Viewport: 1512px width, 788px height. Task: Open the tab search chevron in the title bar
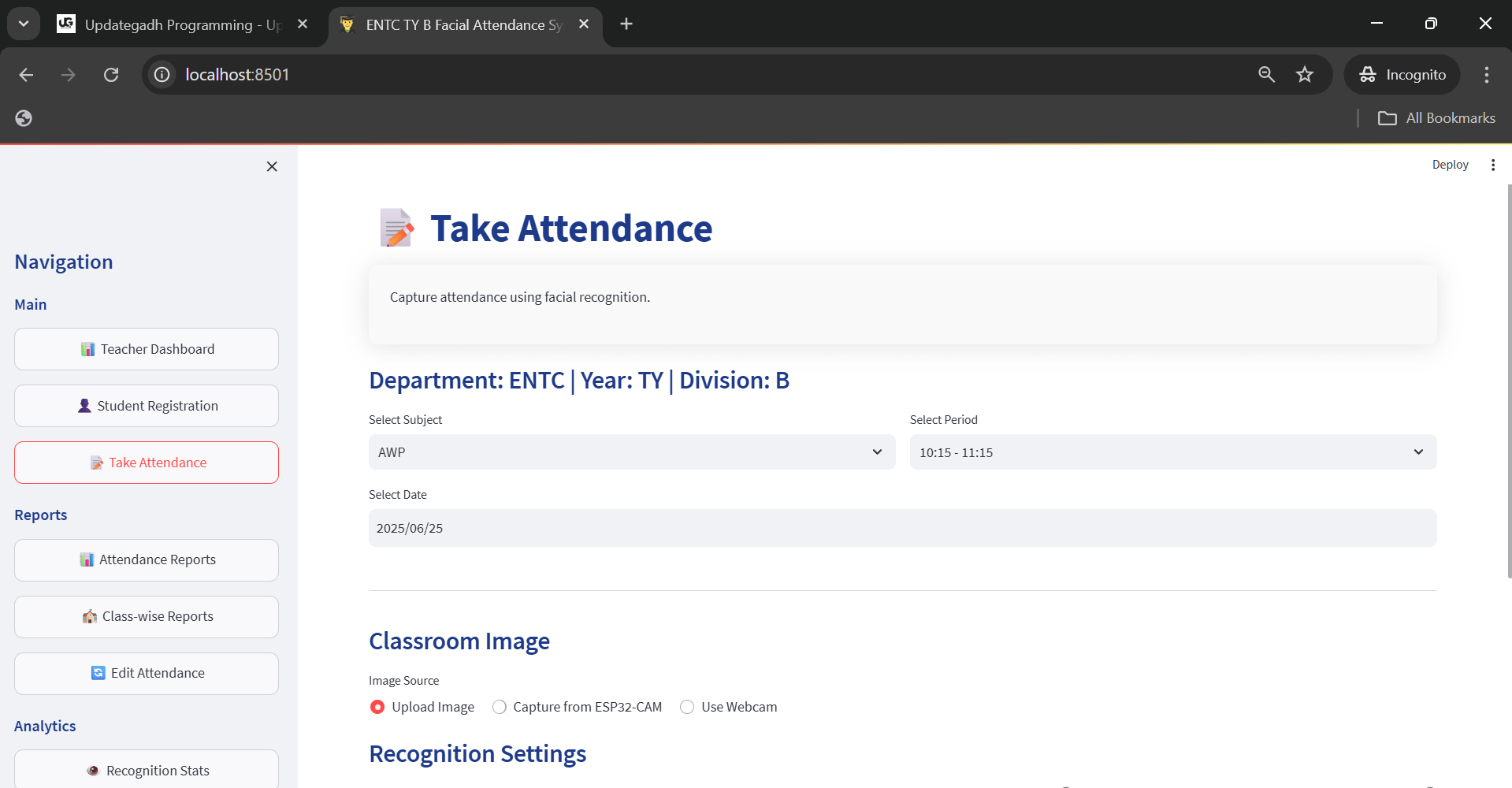[24, 24]
